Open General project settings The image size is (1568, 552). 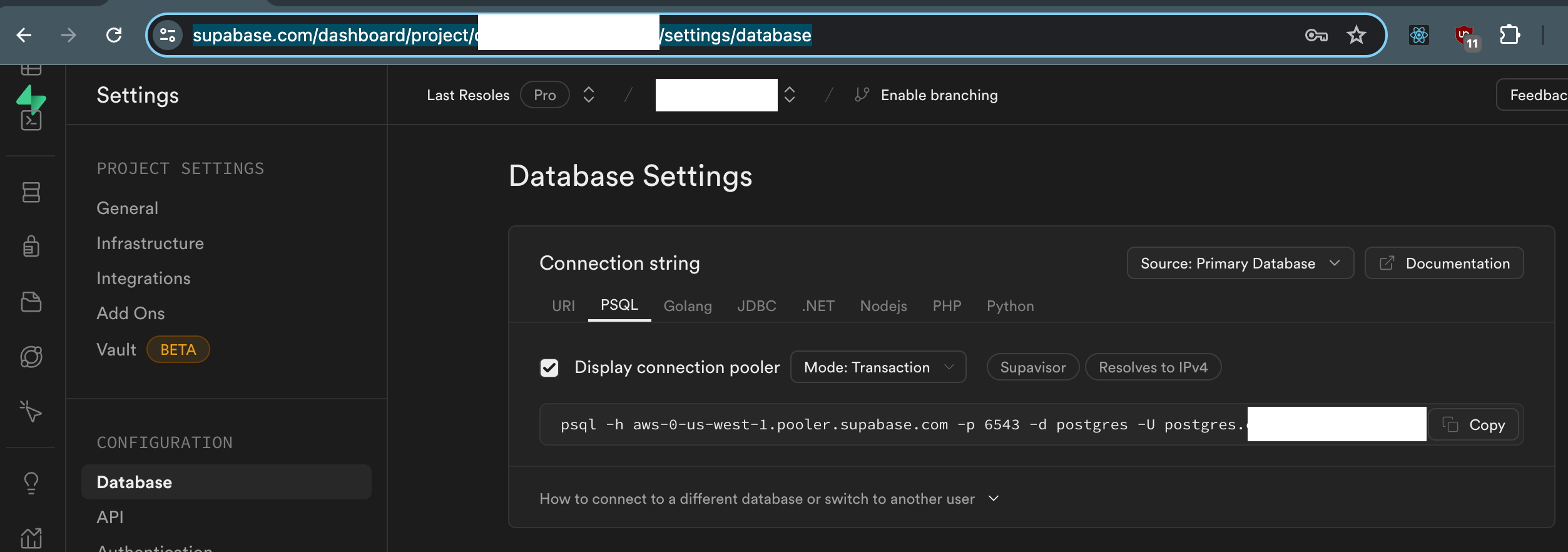coord(128,208)
